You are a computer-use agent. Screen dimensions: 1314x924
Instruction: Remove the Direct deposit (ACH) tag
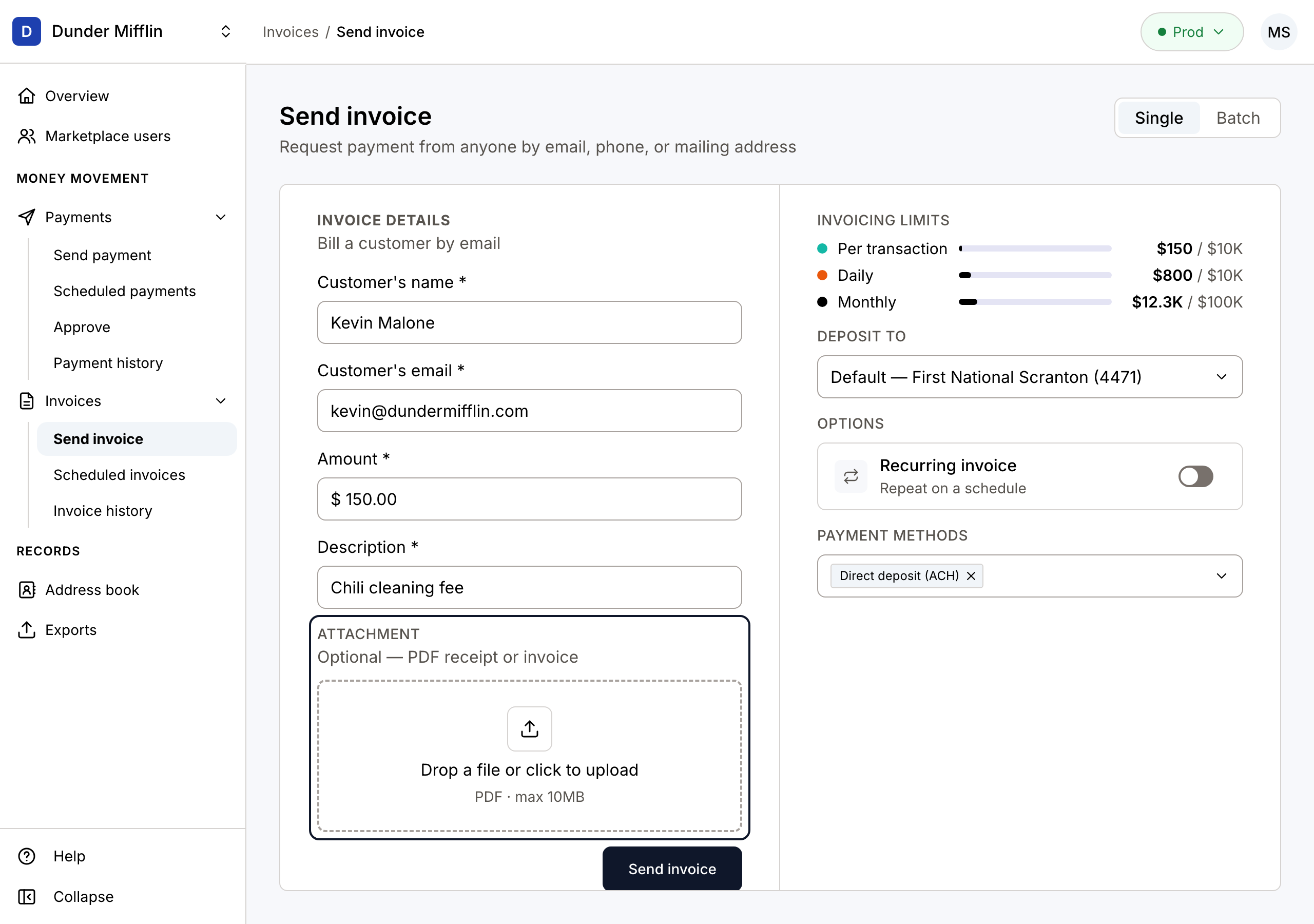(971, 576)
